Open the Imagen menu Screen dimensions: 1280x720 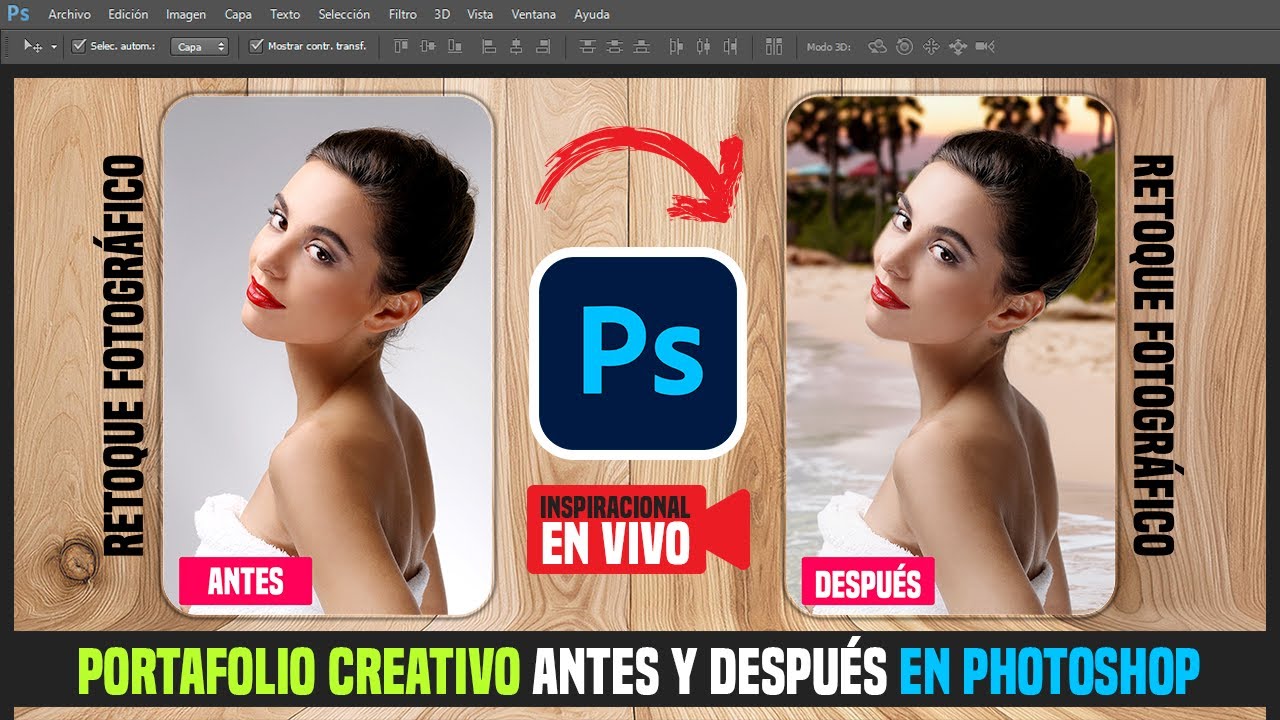coord(186,15)
